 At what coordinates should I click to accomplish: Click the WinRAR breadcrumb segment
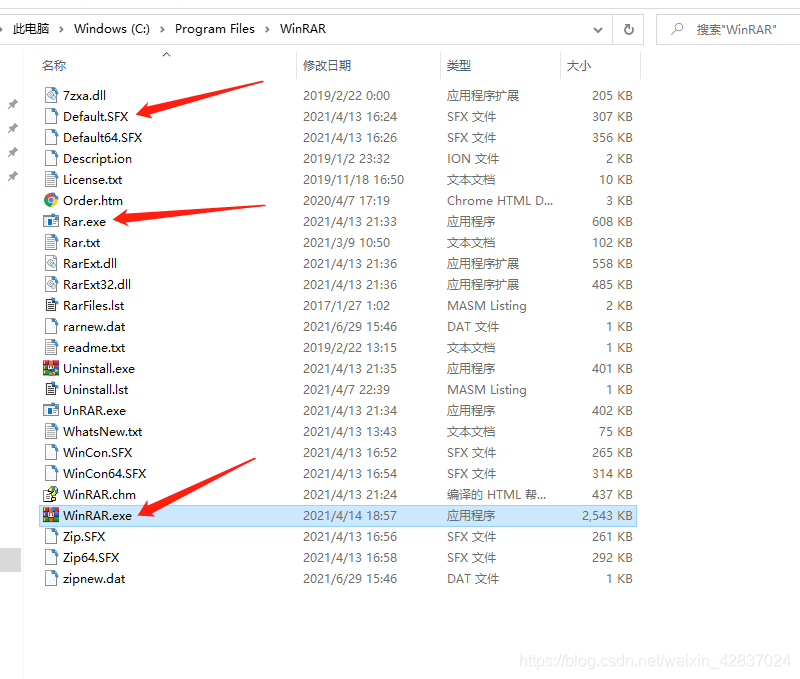point(303,29)
